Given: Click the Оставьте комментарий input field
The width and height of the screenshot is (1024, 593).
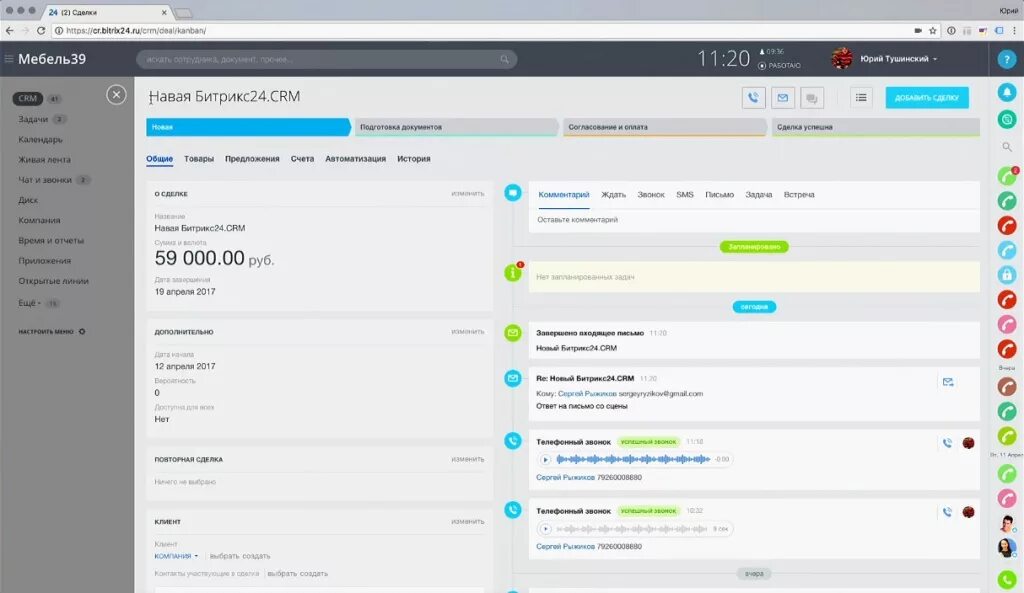Looking at the screenshot, I should (x=754, y=220).
